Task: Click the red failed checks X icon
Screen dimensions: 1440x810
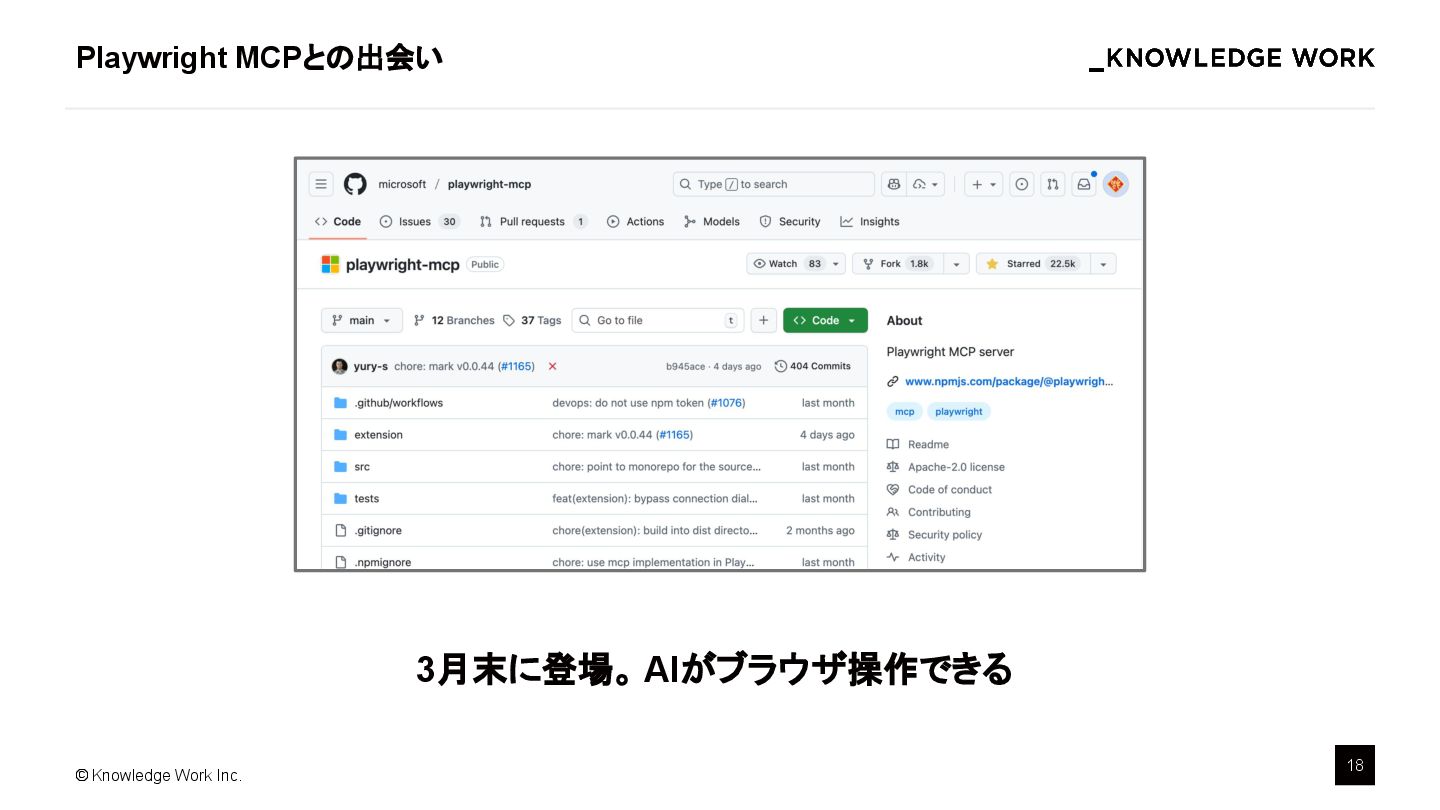Action: pyautogui.click(x=552, y=366)
